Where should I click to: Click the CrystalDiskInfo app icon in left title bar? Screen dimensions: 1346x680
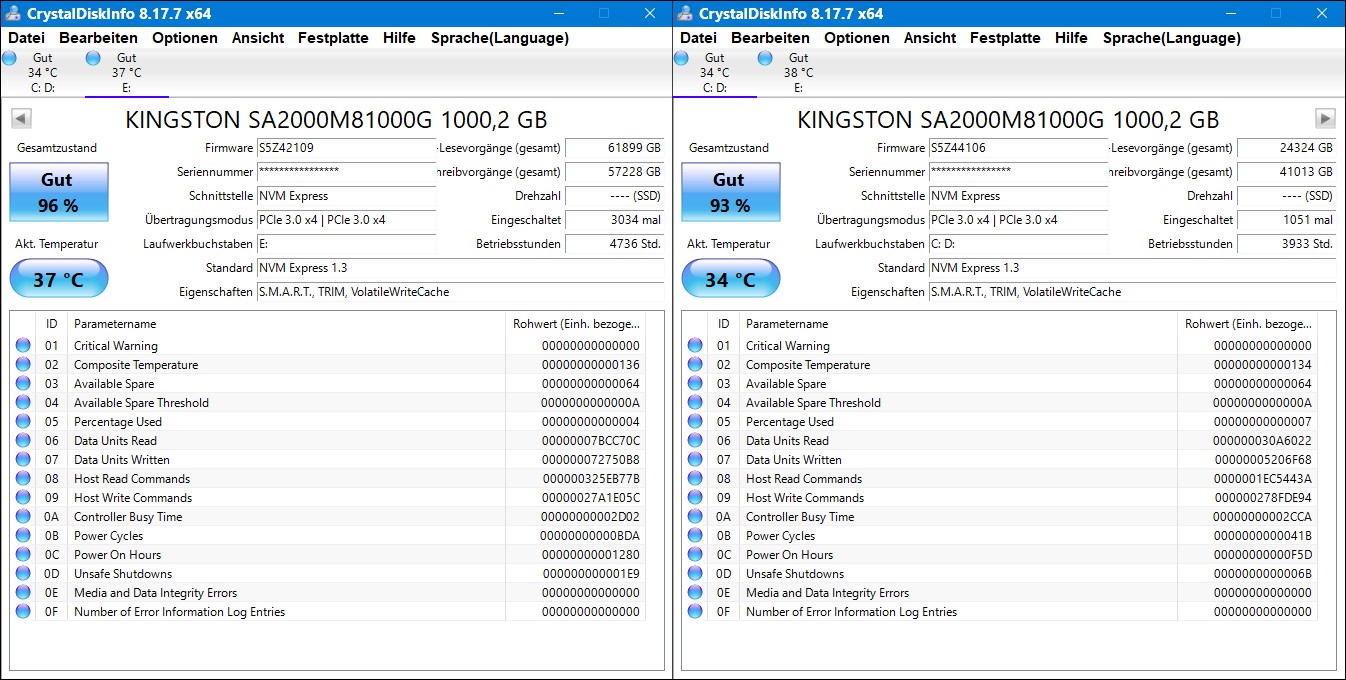click(13, 13)
